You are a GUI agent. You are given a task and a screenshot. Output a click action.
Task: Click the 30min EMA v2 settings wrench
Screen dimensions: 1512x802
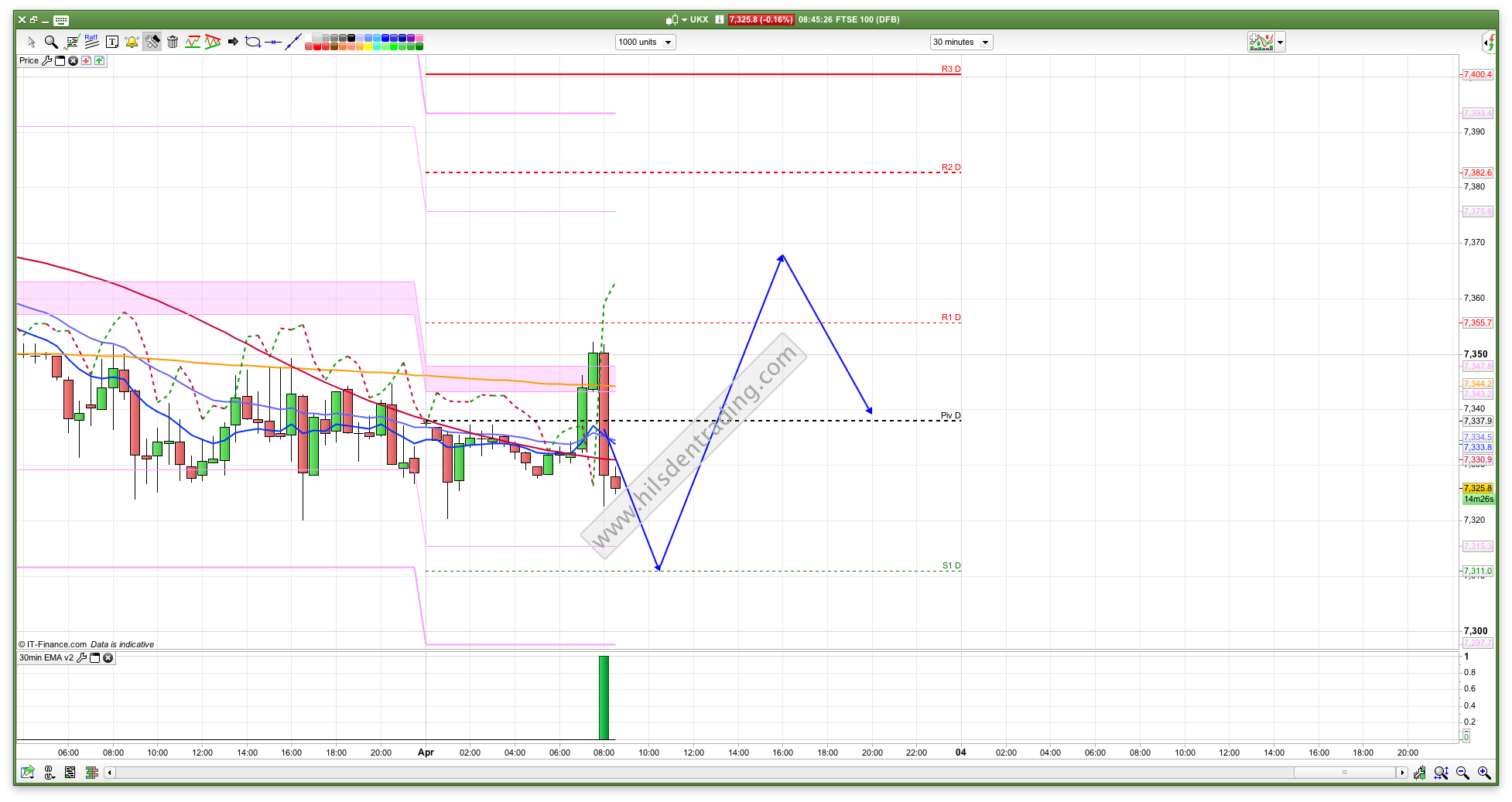[x=81, y=658]
